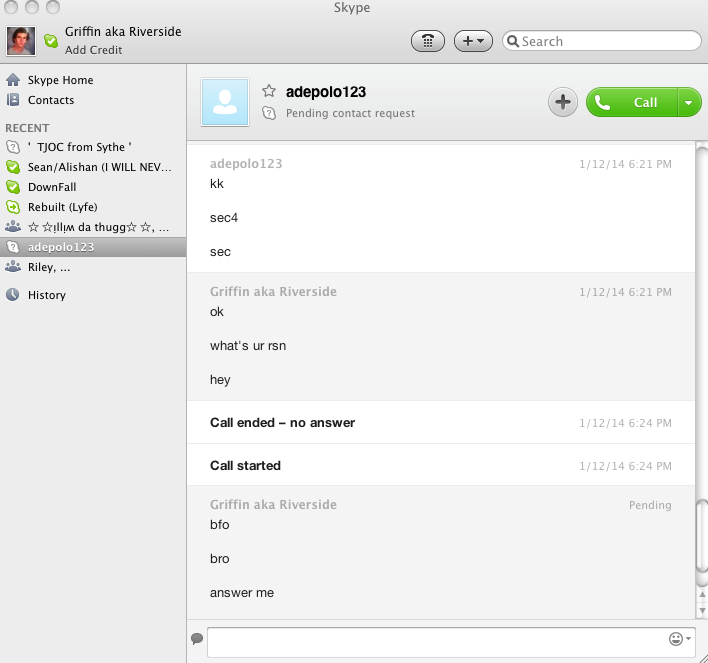Click the message 'sec4'

tap(224, 218)
